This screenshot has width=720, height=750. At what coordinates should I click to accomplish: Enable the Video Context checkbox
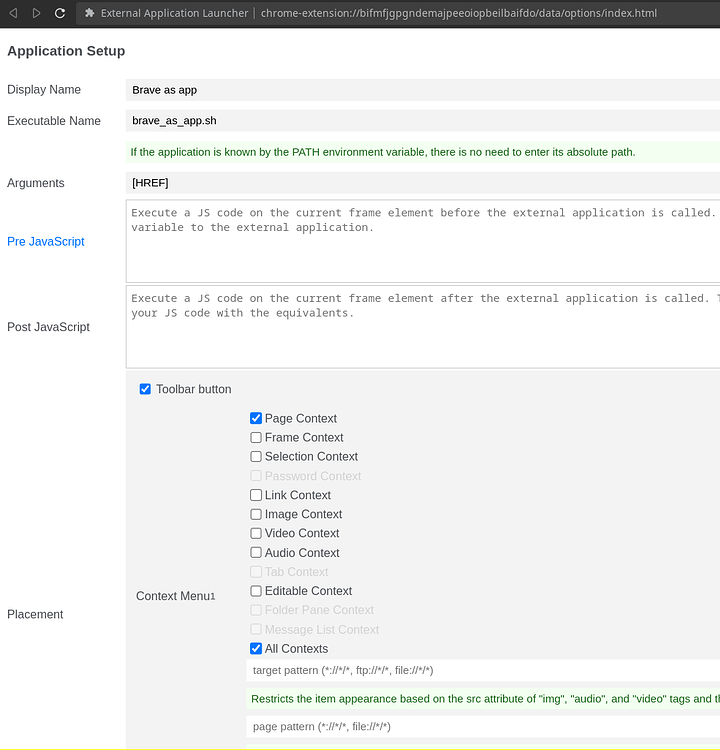point(256,533)
